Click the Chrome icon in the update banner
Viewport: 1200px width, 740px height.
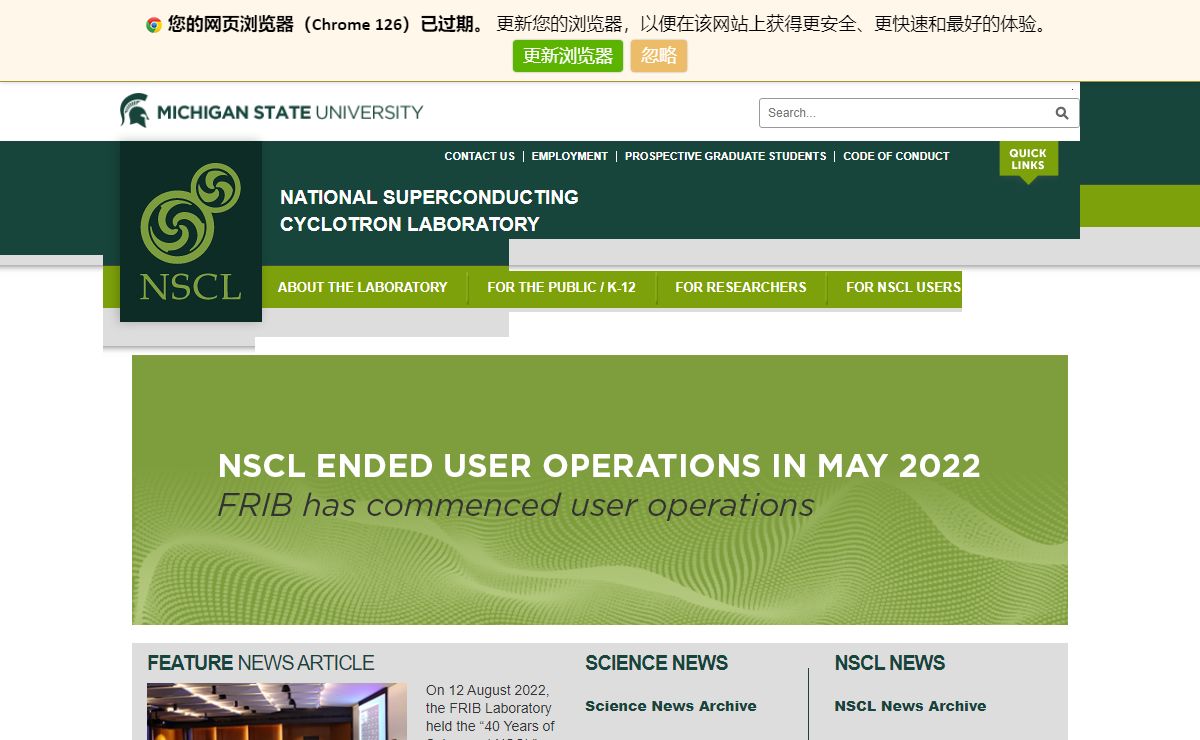coord(154,25)
